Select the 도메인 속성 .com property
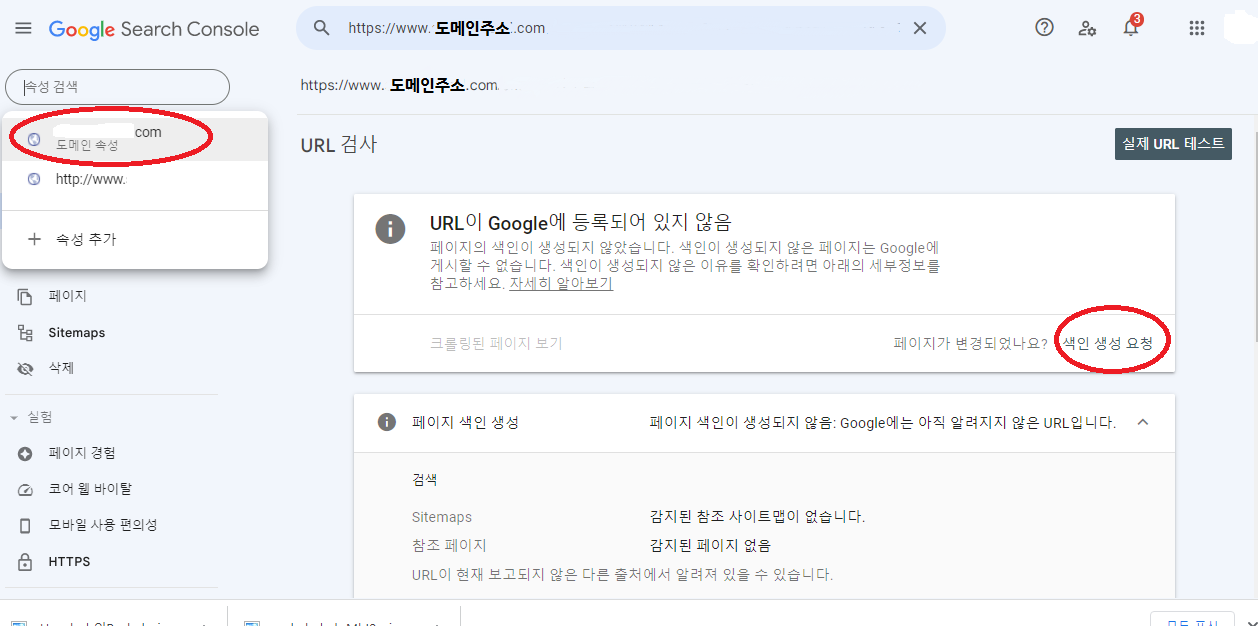The image size is (1258, 626). (x=135, y=138)
